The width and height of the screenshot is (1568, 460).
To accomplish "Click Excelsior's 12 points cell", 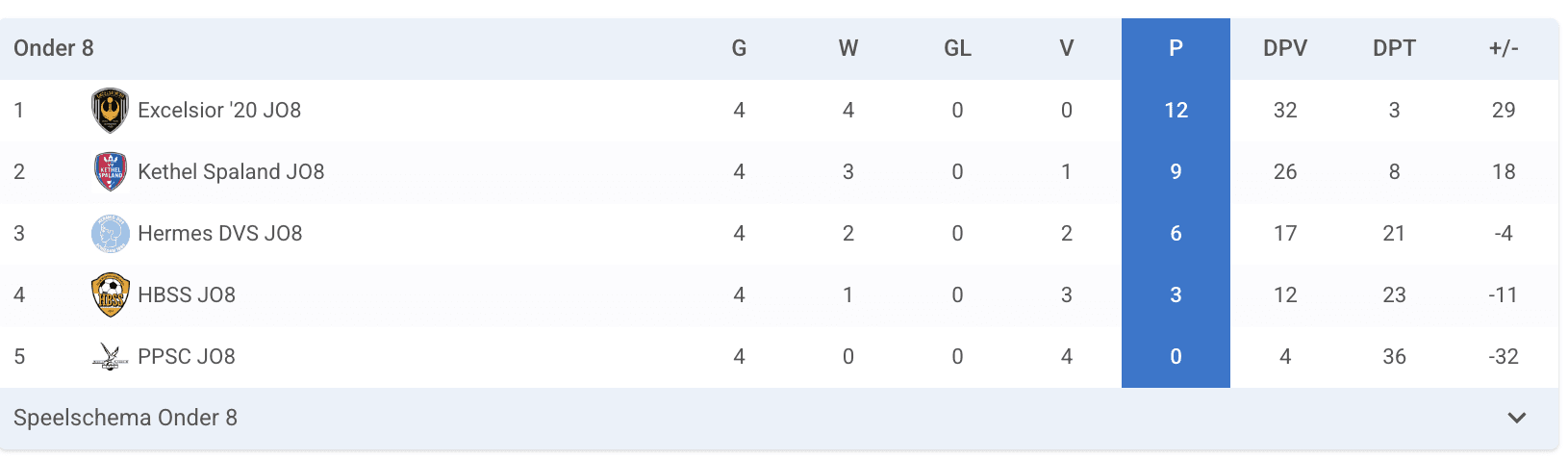I will coord(1176,111).
